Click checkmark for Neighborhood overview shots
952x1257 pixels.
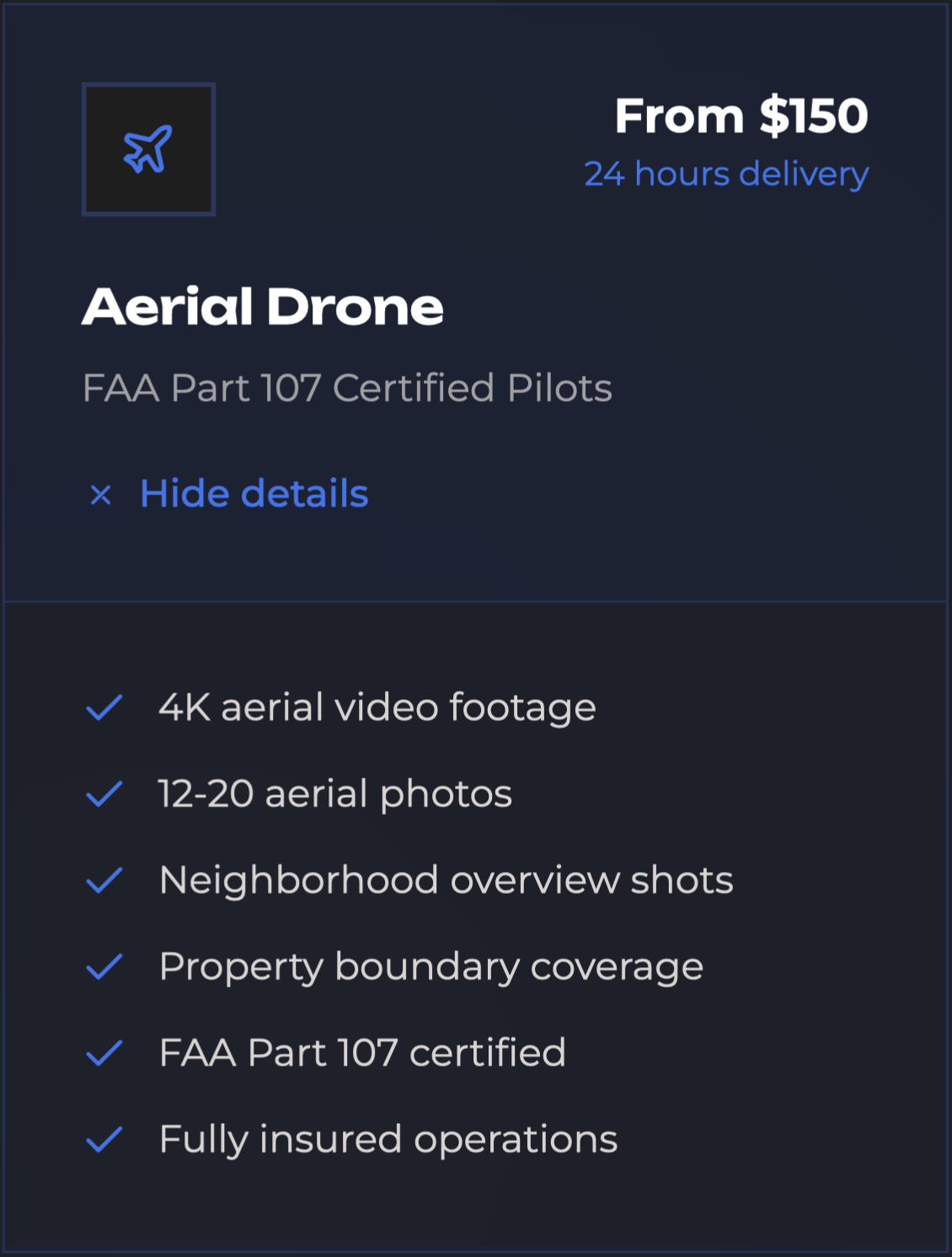(104, 880)
